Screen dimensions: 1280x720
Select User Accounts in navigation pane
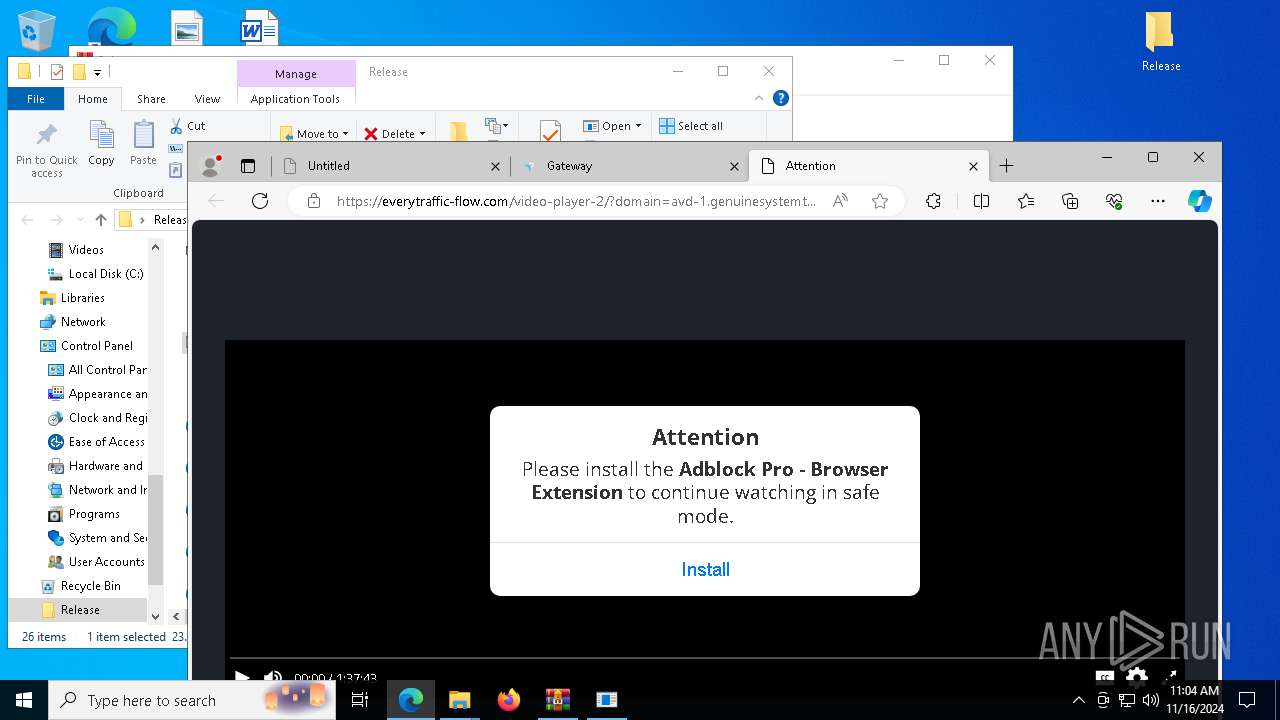tap(97, 562)
